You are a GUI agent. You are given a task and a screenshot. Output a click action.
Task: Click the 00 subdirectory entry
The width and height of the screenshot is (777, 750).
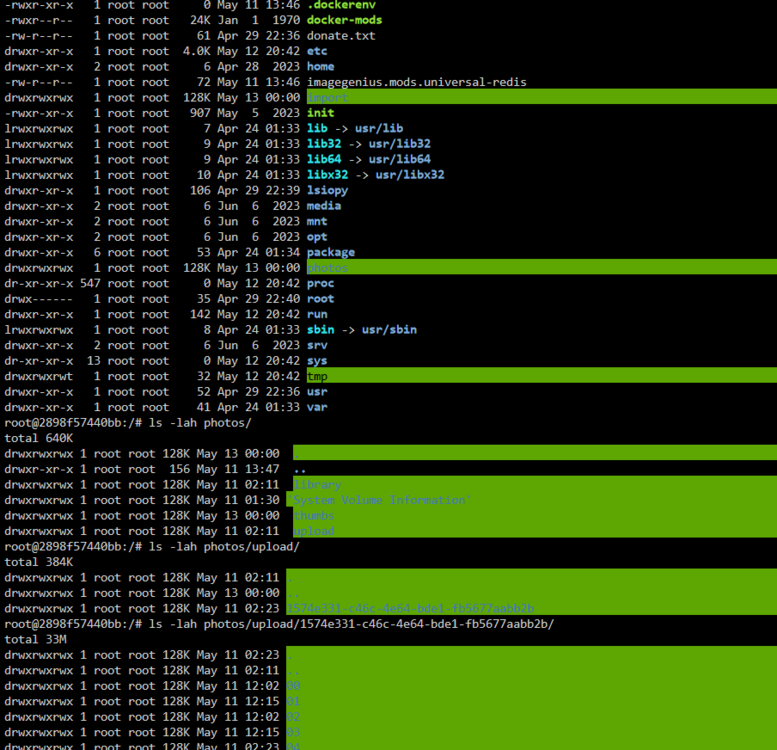pyautogui.click(x=293, y=686)
